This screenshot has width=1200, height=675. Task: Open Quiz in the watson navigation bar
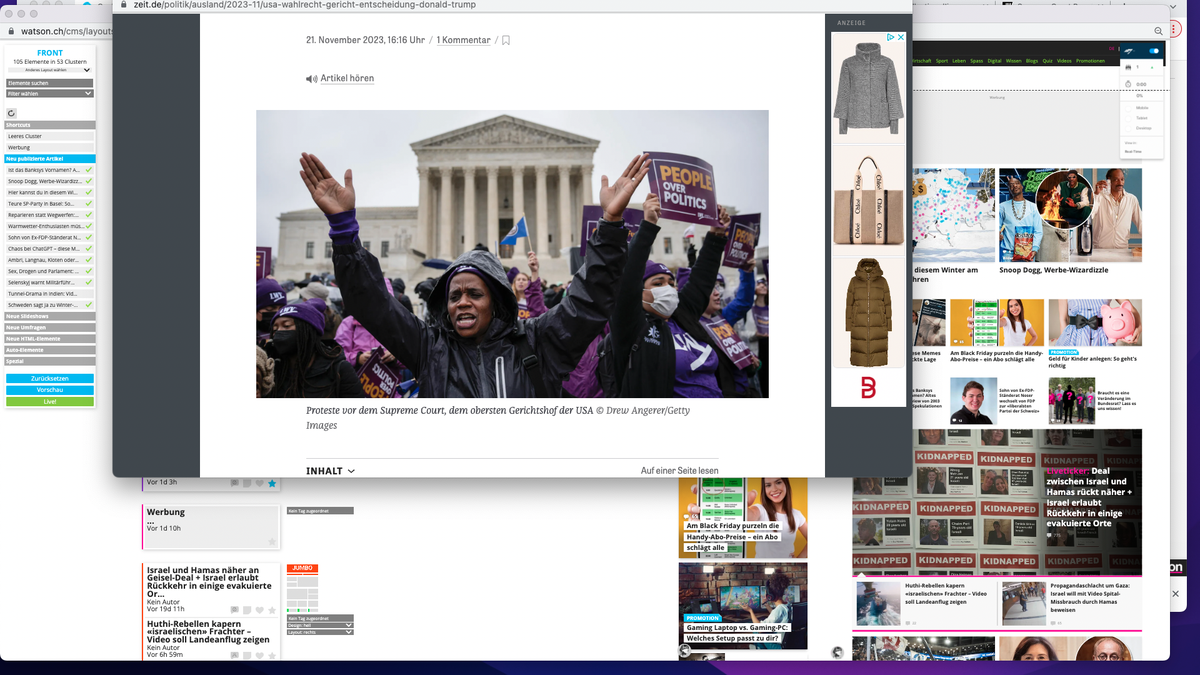(1047, 61)
